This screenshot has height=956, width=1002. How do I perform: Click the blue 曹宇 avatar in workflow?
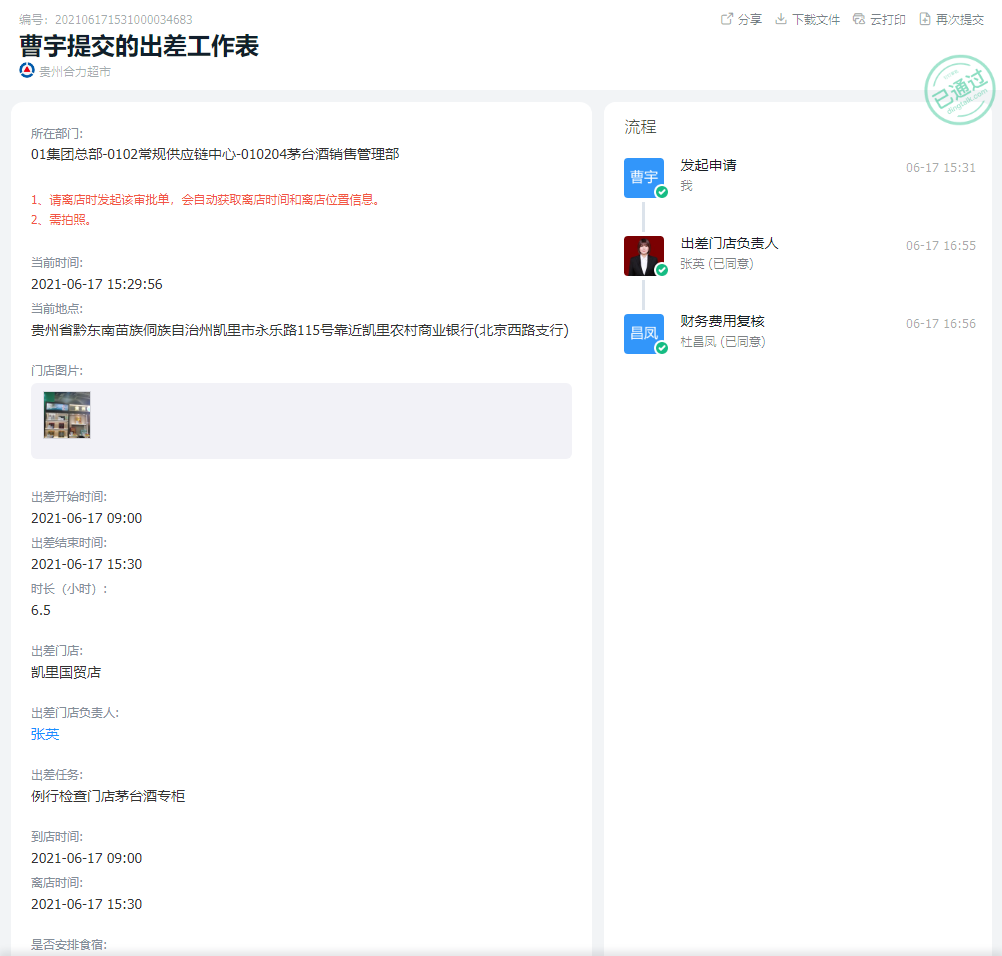pos(643,177)
